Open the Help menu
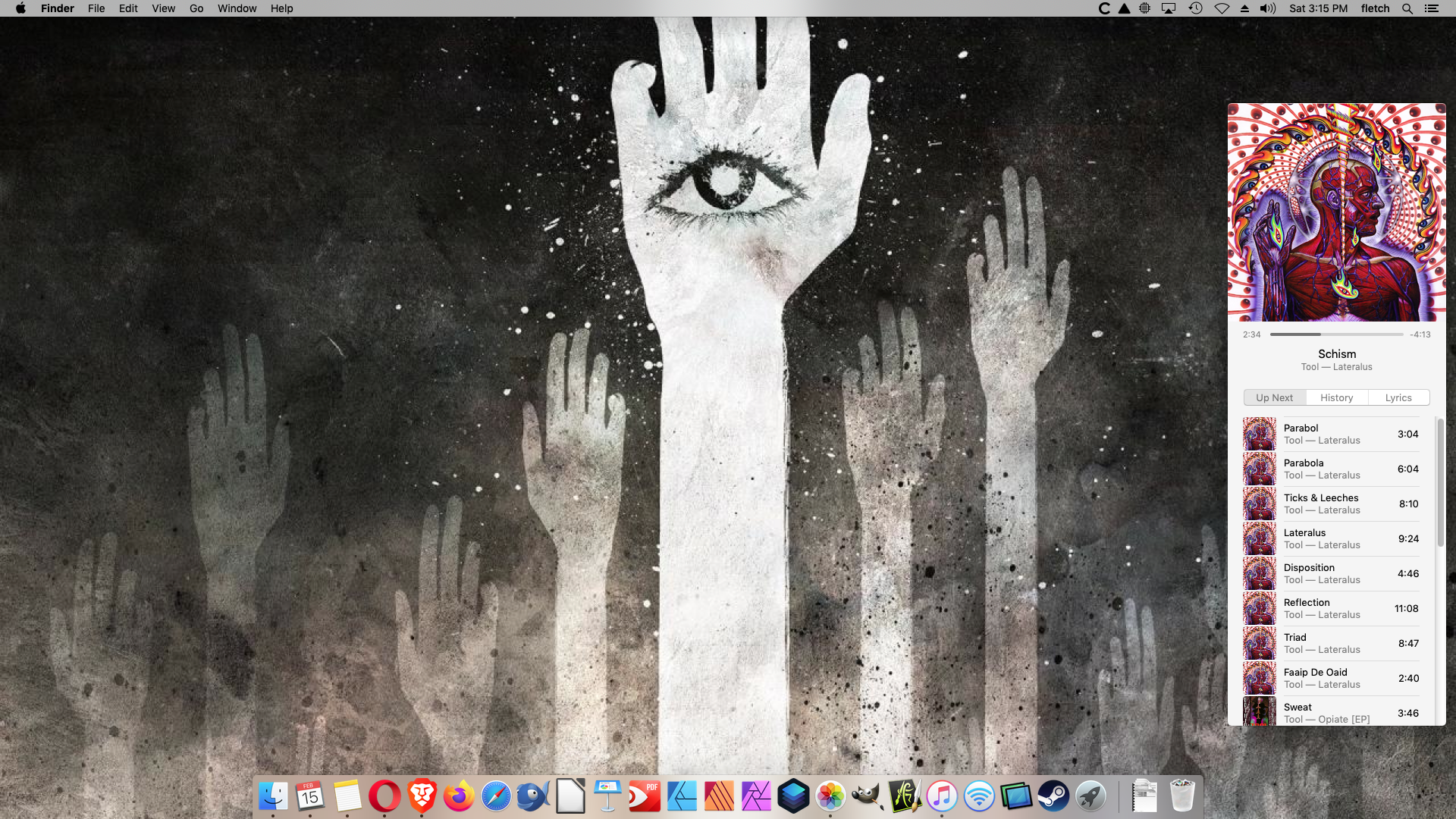 (281, 8)
